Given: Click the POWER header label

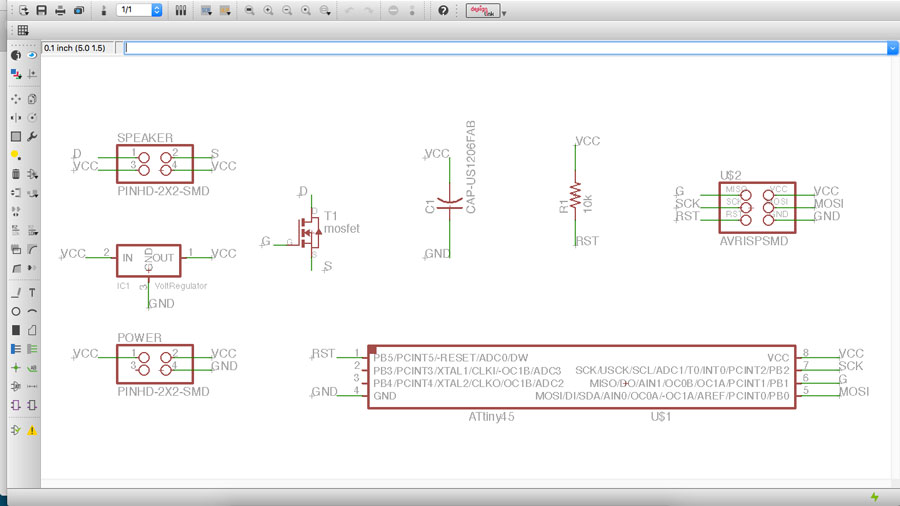Looking at the screenshot, I should click(x=139, y=338).
